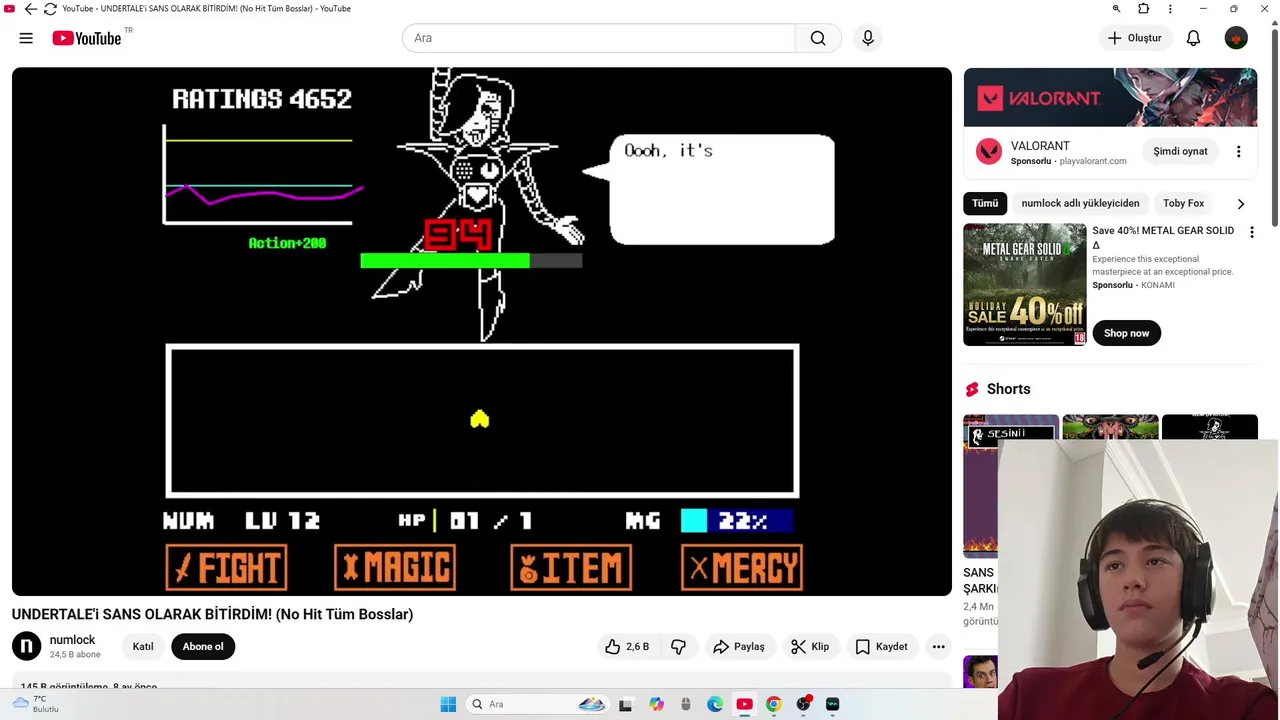The image size is (1280, 720).
Task: Click the Katıl join button
Action: pyautogui.click(x=143, y=646)
